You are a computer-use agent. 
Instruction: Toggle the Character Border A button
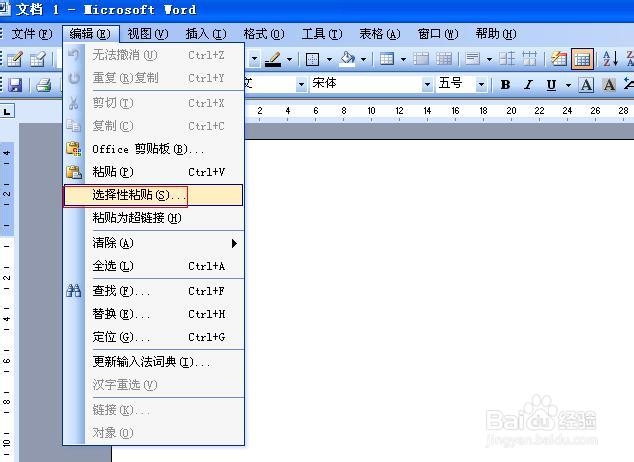(x=586, y=85)
